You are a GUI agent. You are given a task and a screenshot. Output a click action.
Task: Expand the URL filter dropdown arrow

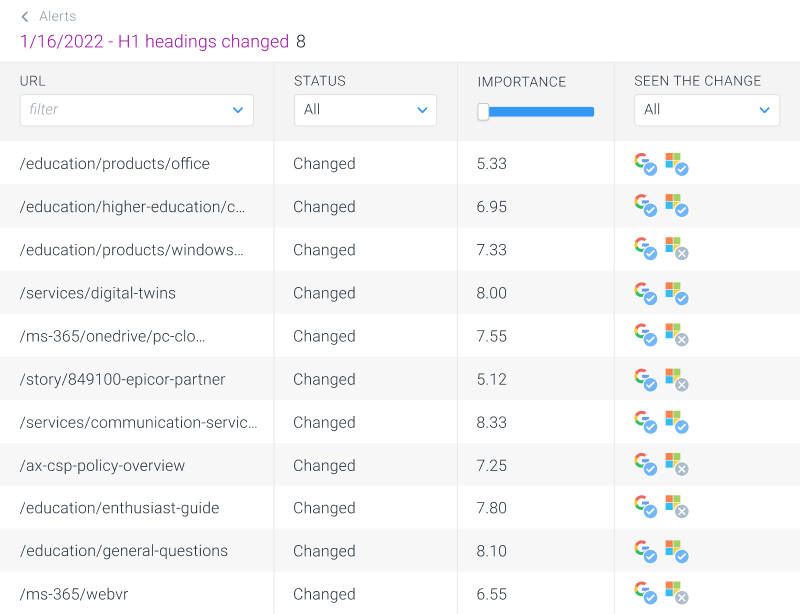click(238, 110)
